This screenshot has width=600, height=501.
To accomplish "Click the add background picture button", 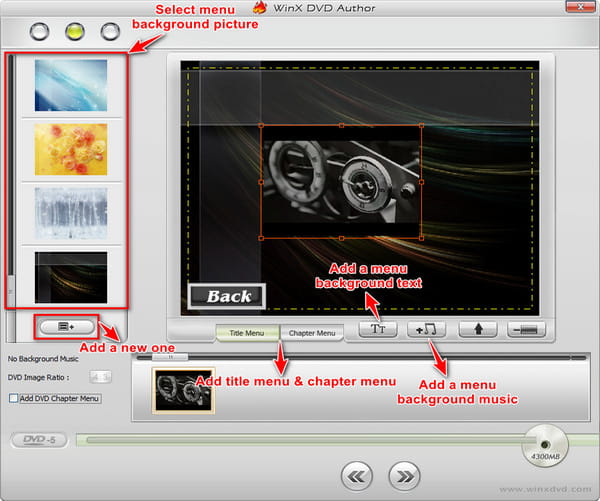I will pos(67,327).
